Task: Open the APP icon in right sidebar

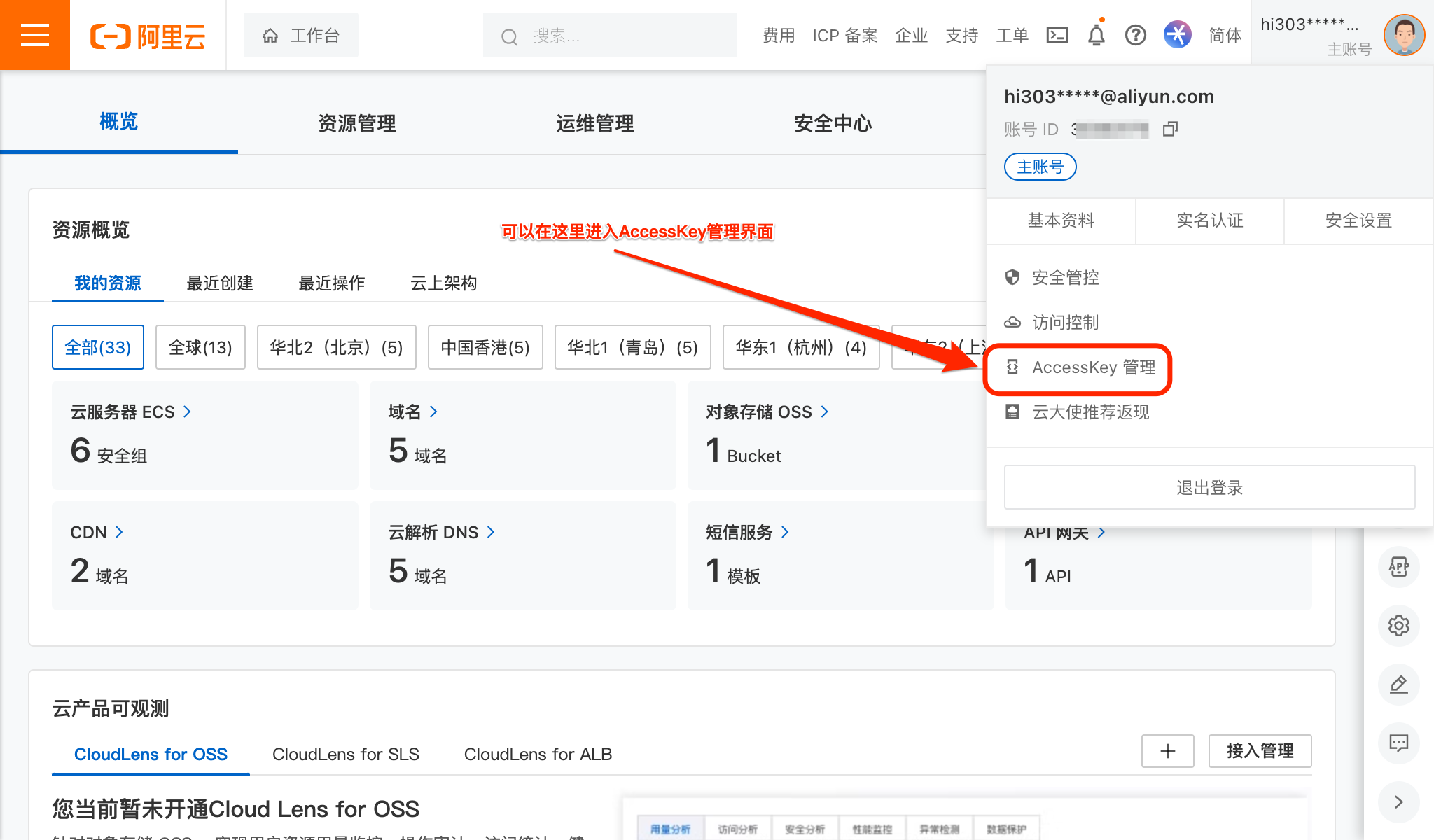Action: [x=1398, y=566]
